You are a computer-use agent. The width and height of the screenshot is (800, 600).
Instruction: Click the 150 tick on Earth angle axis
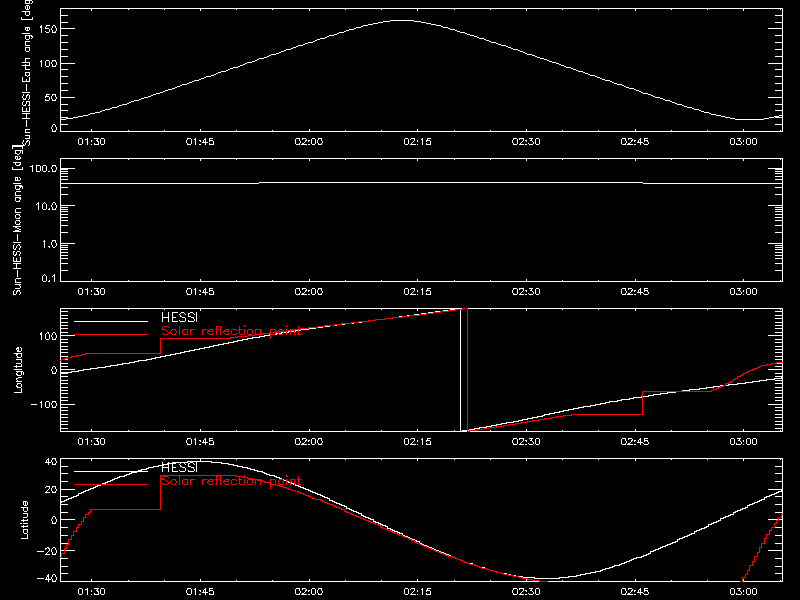point(49,29)
